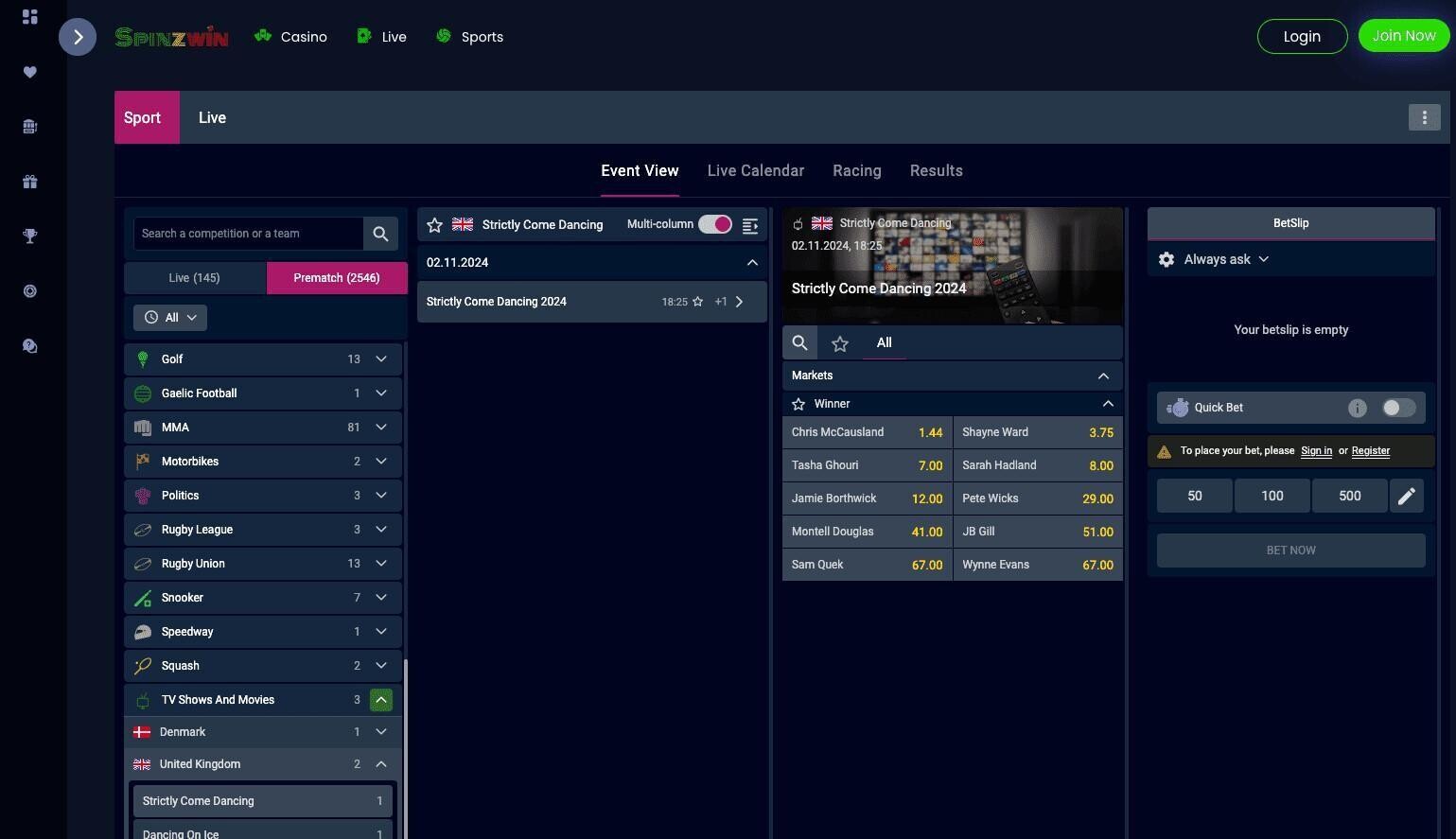This screenshot has width=1456, height=839.
Task: Star the Strictly Come Dancing 2024 event
Action: click(697, 302)
